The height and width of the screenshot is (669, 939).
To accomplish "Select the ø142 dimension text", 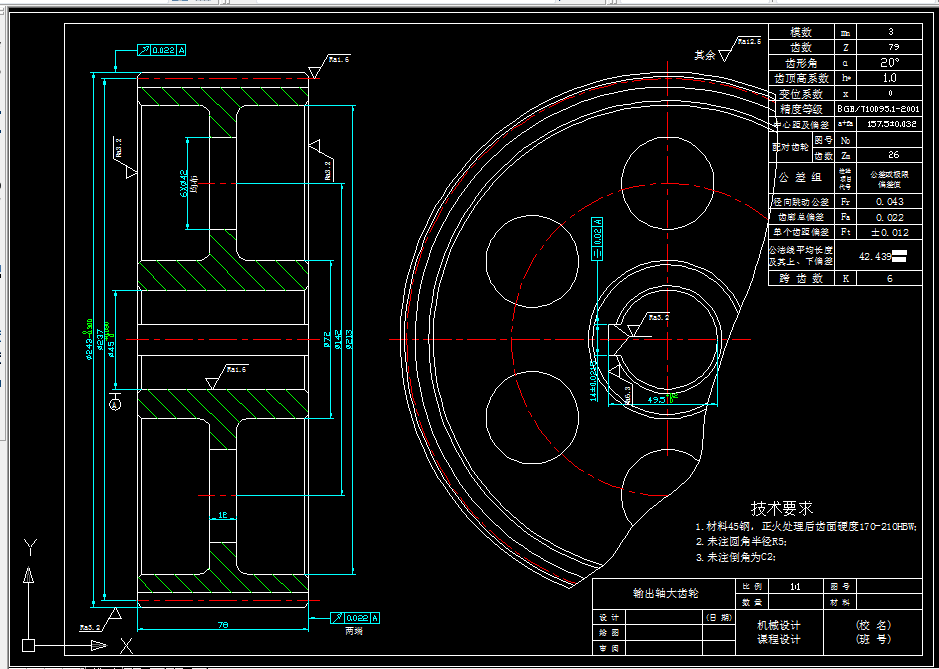I will [339, 340].
